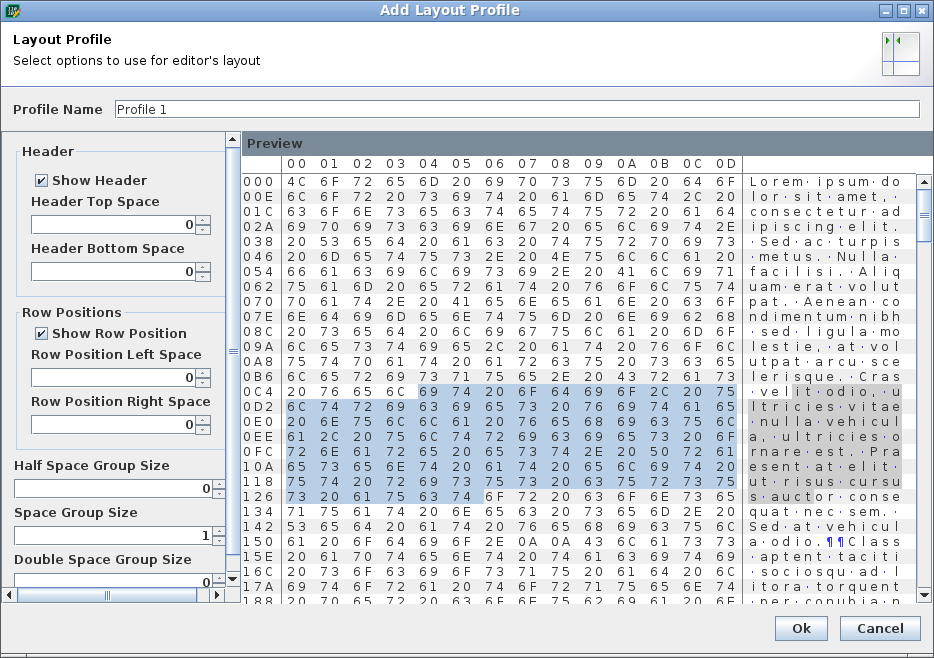Click the Cancel button
This screenshot has height=658, width=934.
tap(880, 628)
